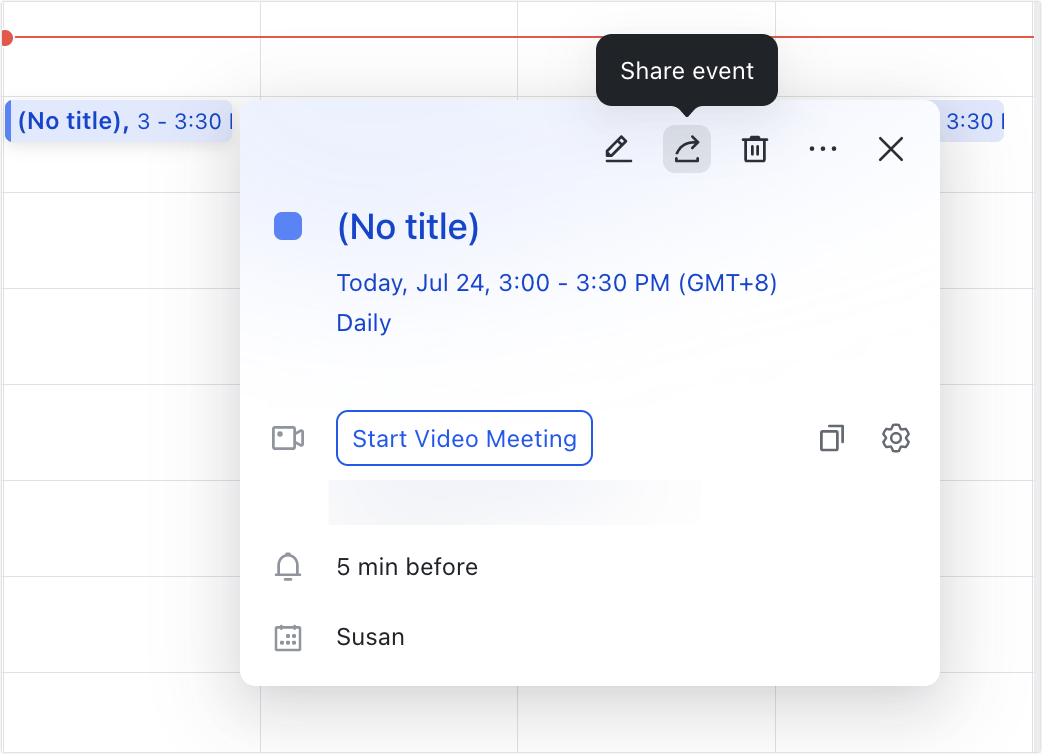Click the "Susan" calendar owner text

pos(370,637)
